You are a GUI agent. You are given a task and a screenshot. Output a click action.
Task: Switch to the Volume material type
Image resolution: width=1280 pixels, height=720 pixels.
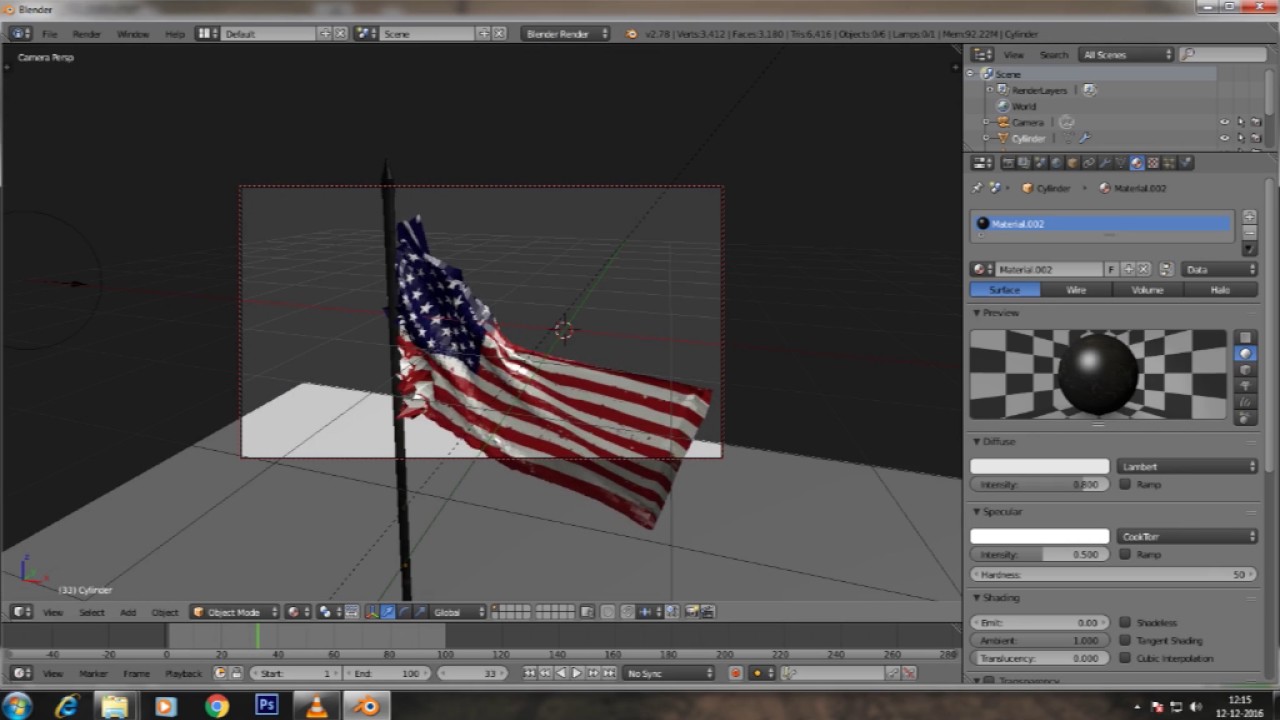(x=1148, y=289)
